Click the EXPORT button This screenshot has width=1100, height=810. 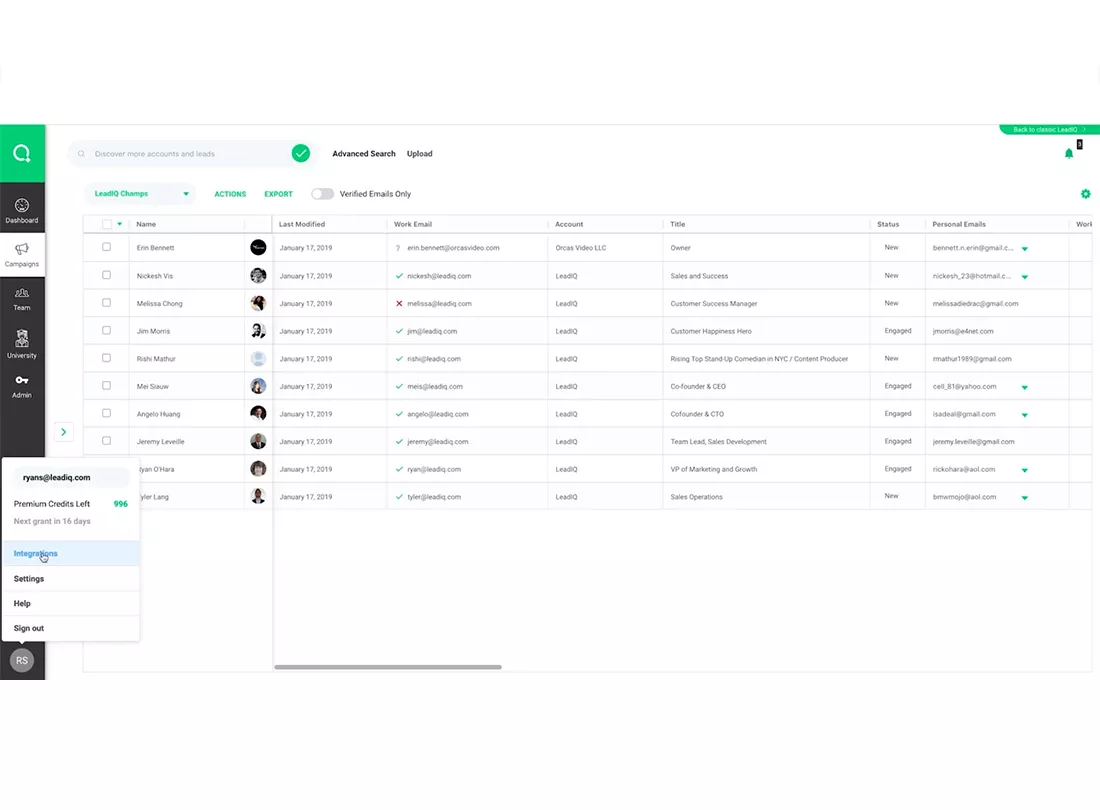(279, 194)
